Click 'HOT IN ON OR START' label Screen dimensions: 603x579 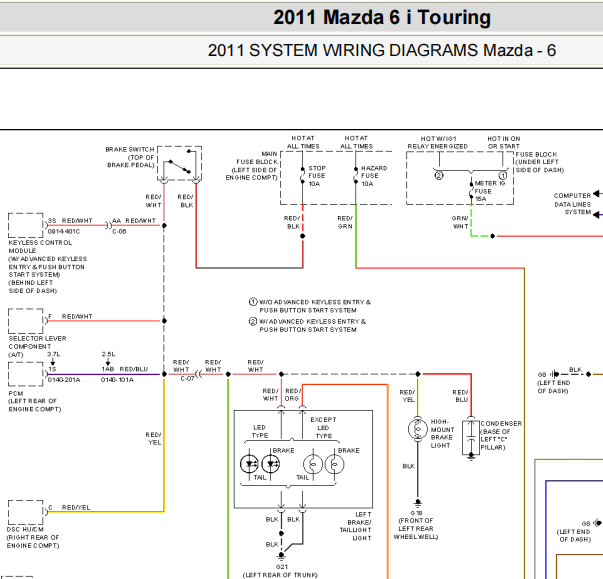504,143
